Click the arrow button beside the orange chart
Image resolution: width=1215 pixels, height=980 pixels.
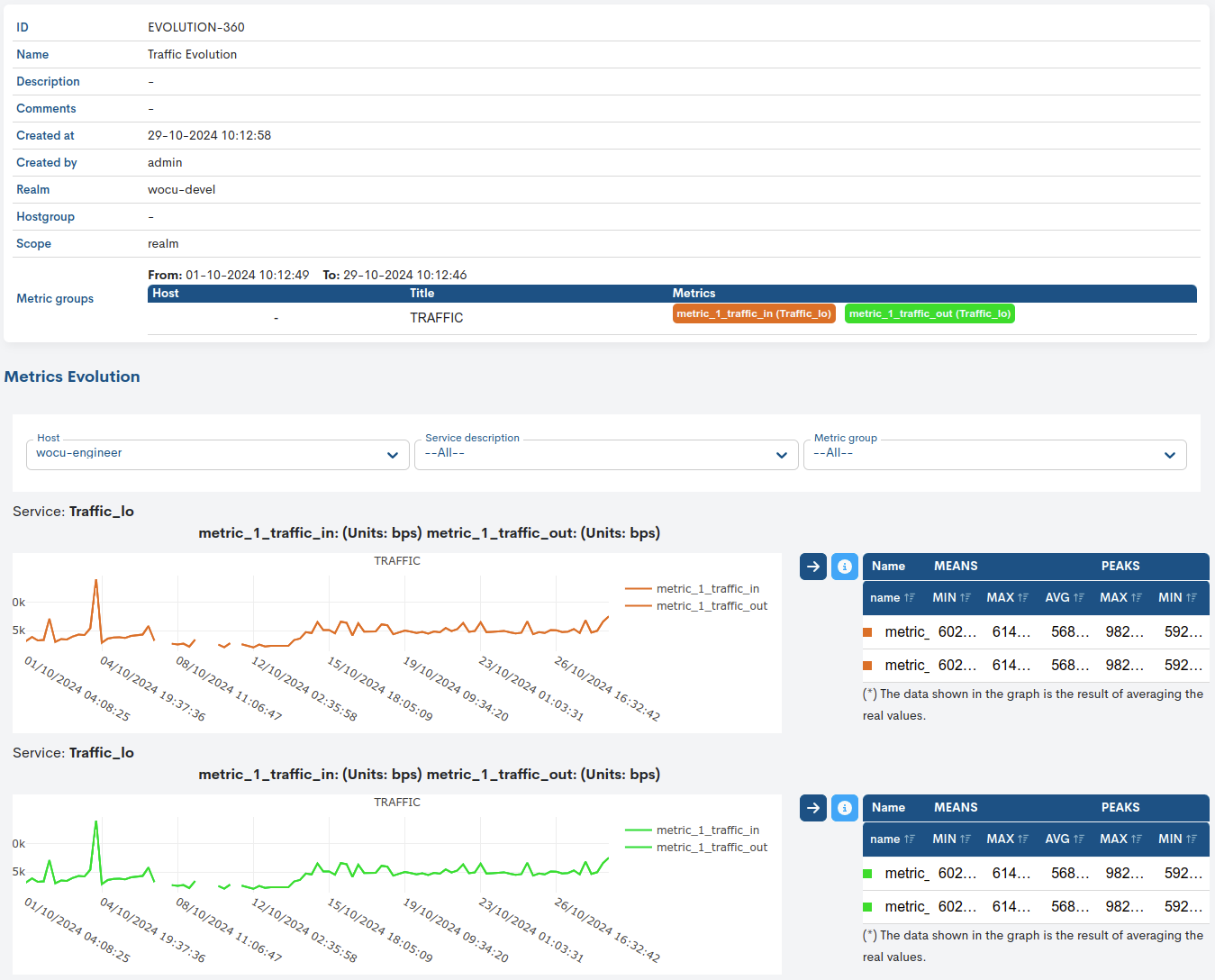click(x=813, y=567)
